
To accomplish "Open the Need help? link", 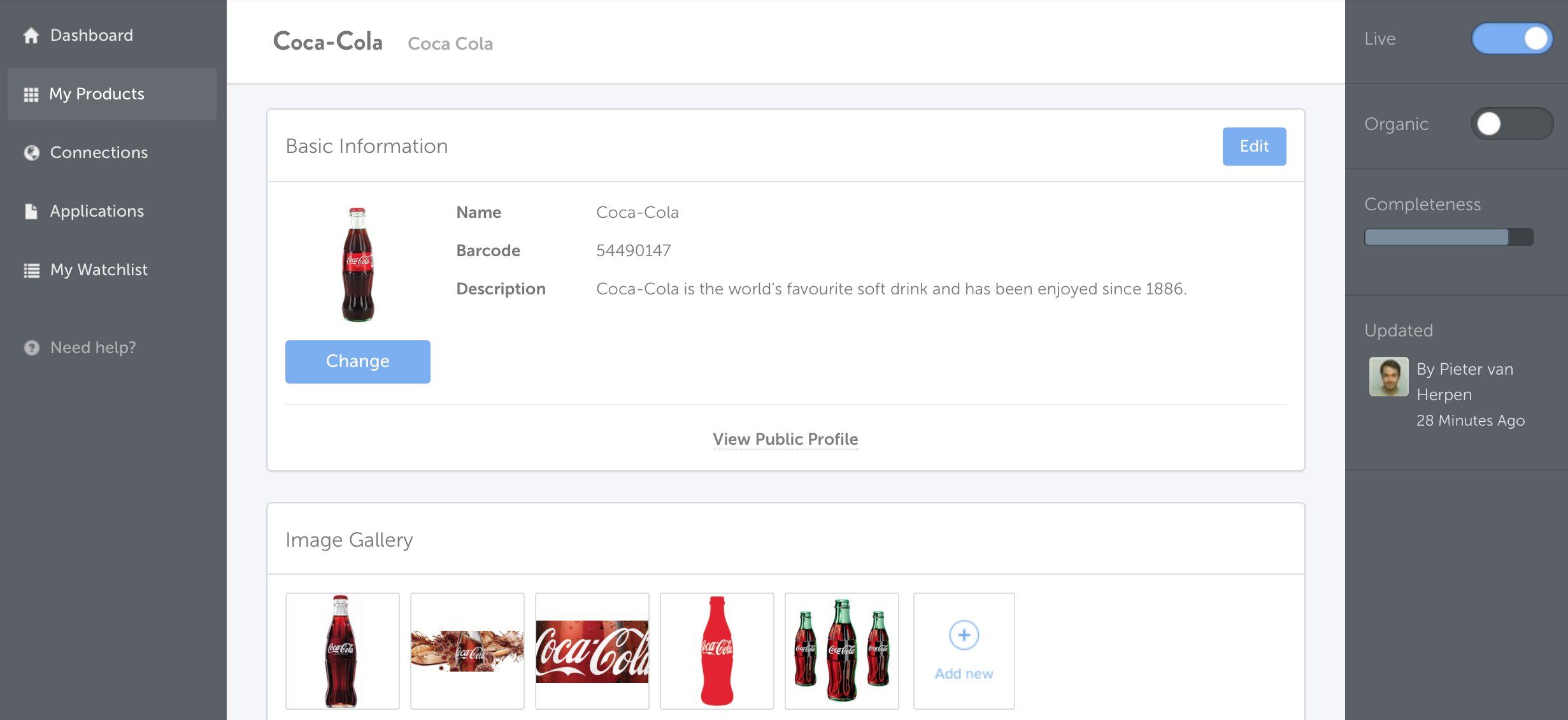I will [x=93, y=348].
